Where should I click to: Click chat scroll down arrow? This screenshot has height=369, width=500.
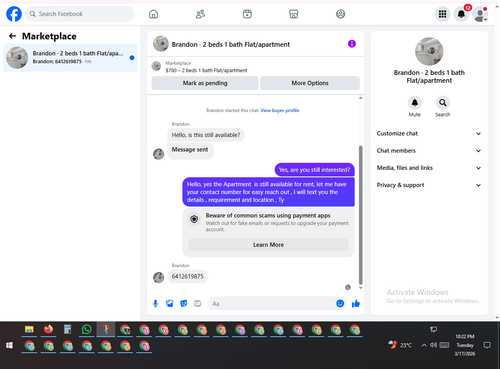(360, 288)
